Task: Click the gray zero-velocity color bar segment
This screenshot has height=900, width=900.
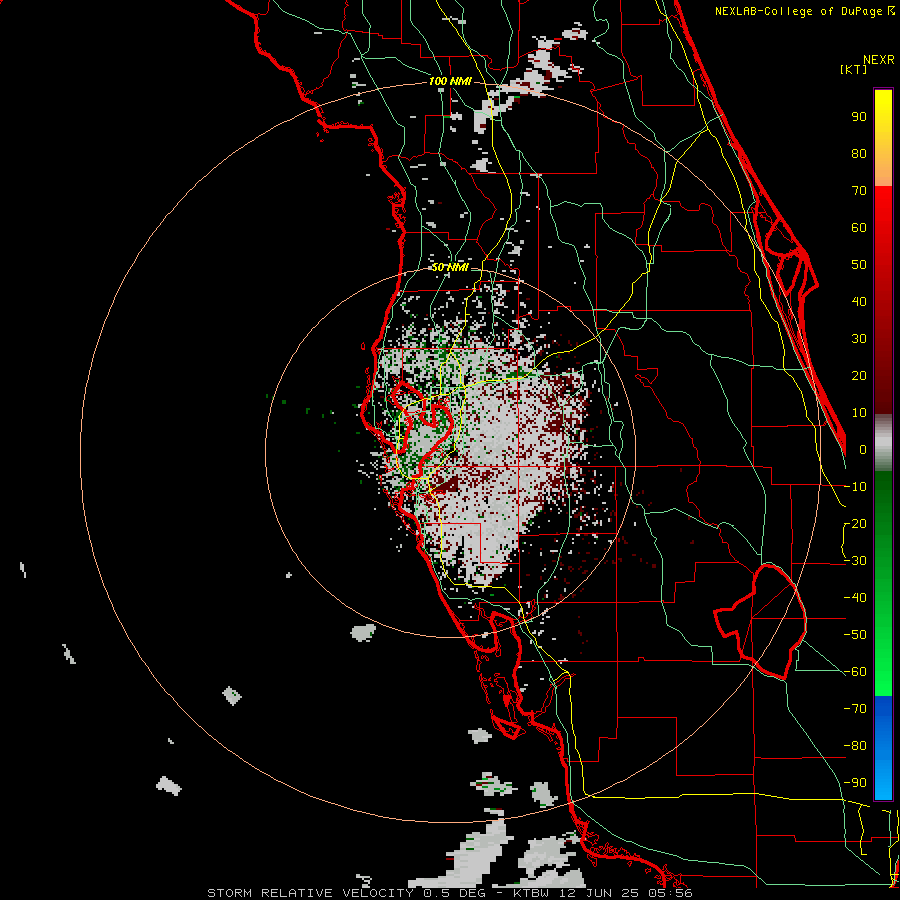Action: 883,443
